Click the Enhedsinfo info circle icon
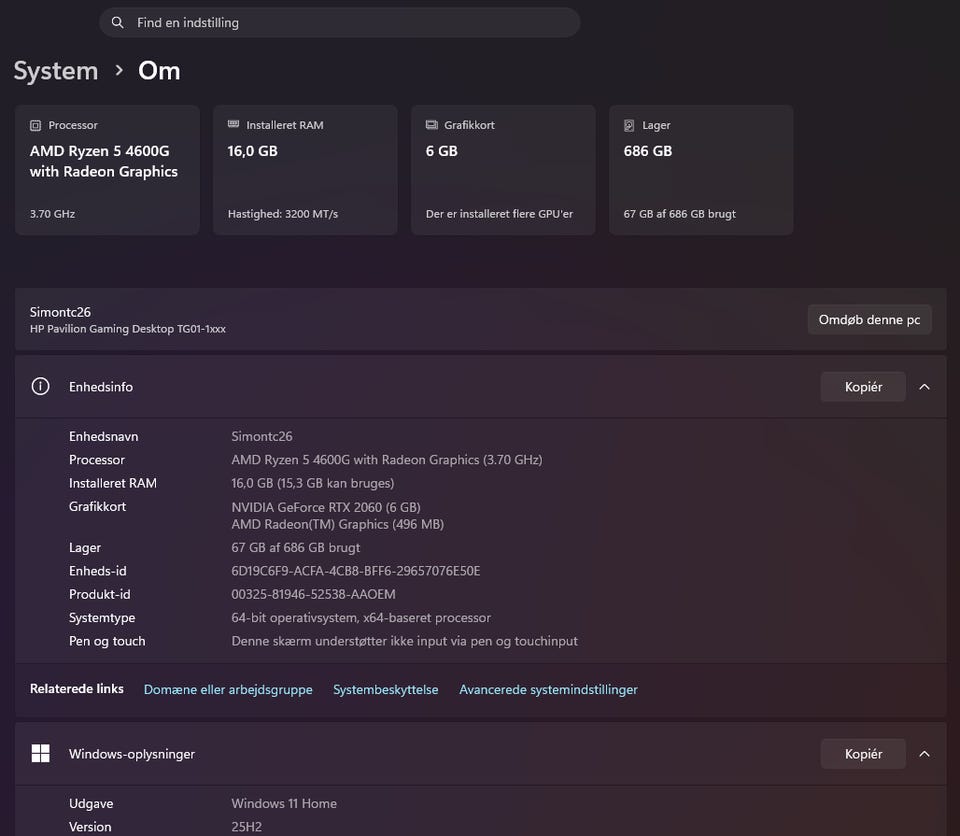 40,386
